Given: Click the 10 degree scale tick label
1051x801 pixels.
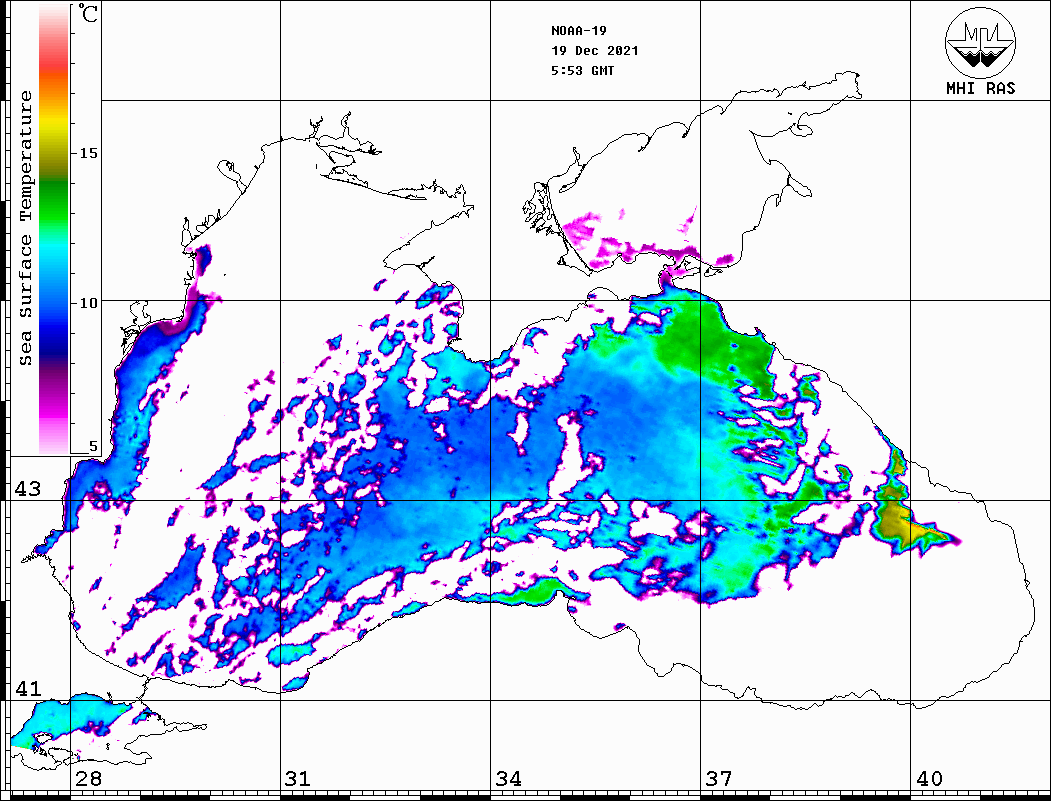Looking at the screenshot, I should point(88,303).
